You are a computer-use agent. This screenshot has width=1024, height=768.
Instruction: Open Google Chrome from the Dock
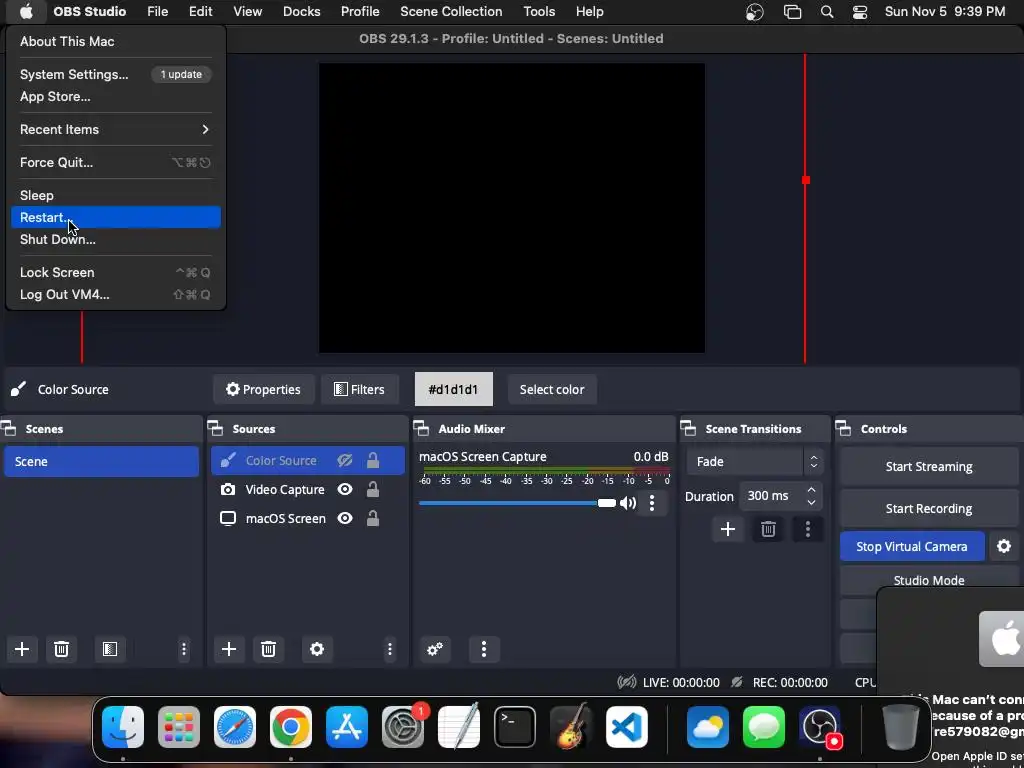(291, 727)
